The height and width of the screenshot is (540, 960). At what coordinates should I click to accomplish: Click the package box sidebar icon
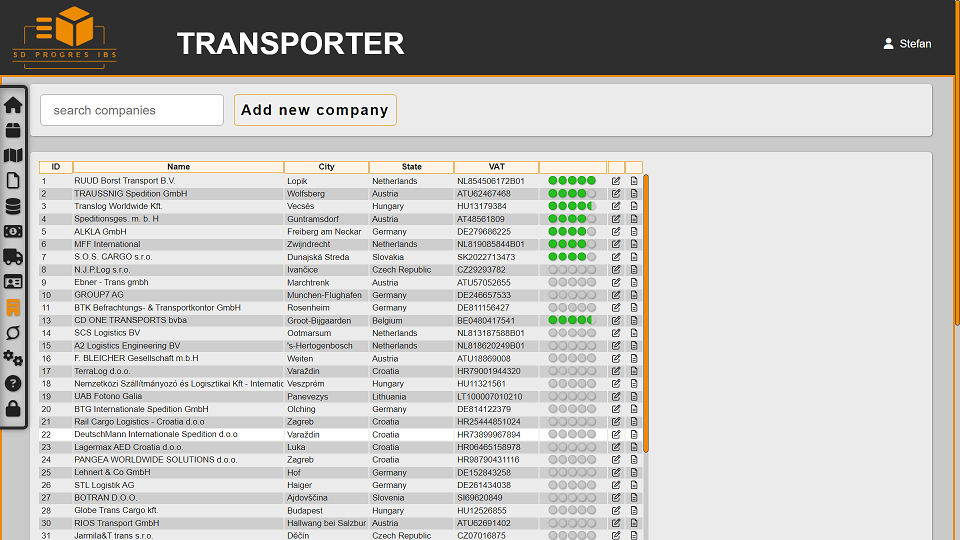pyautogui.click(x=13, y=130)
